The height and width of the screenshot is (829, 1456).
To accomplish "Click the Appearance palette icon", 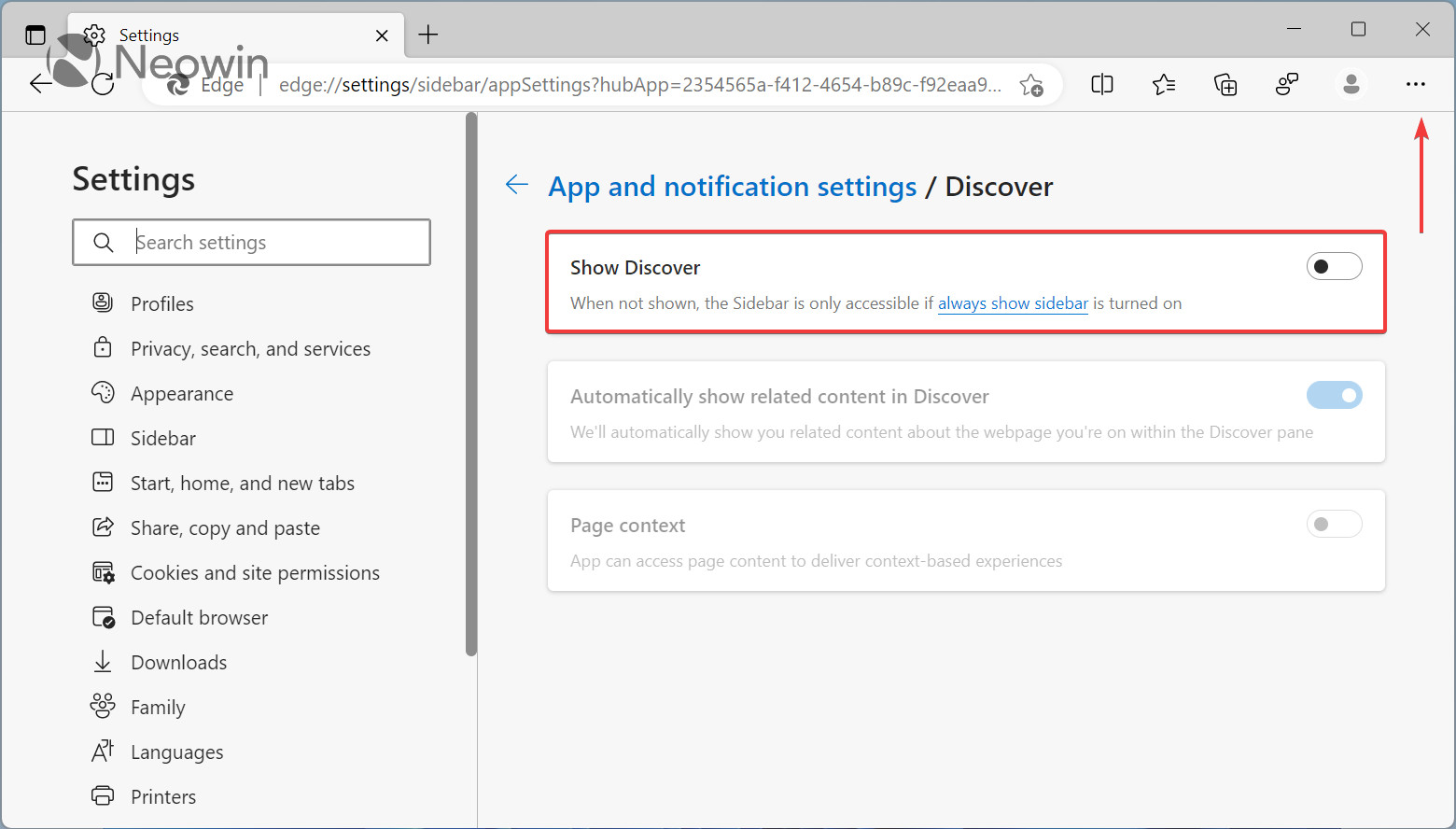I will (103, 392).
